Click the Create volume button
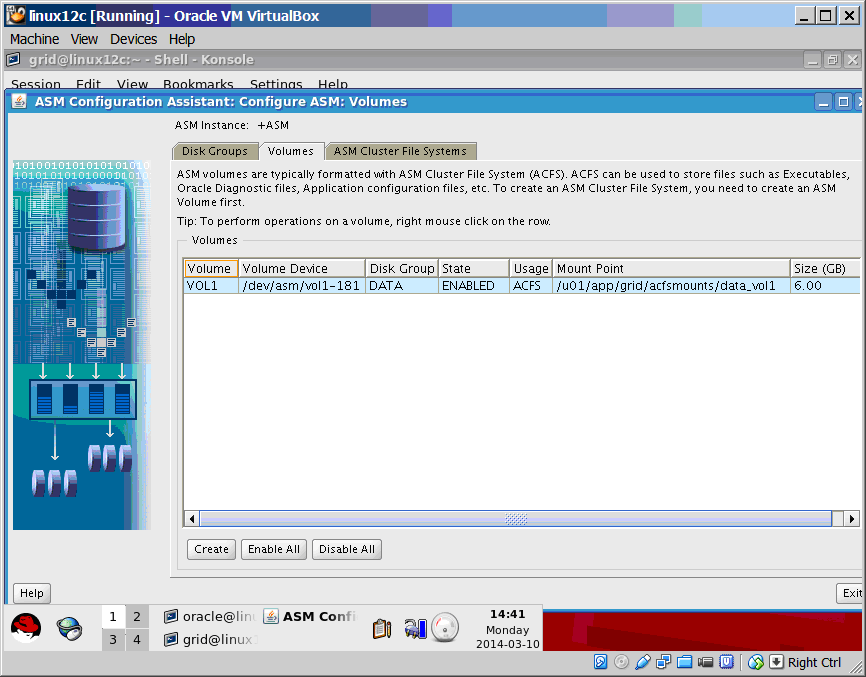This screenshot has width=866, height=677. pyautogui.click(x=211, y=549)
